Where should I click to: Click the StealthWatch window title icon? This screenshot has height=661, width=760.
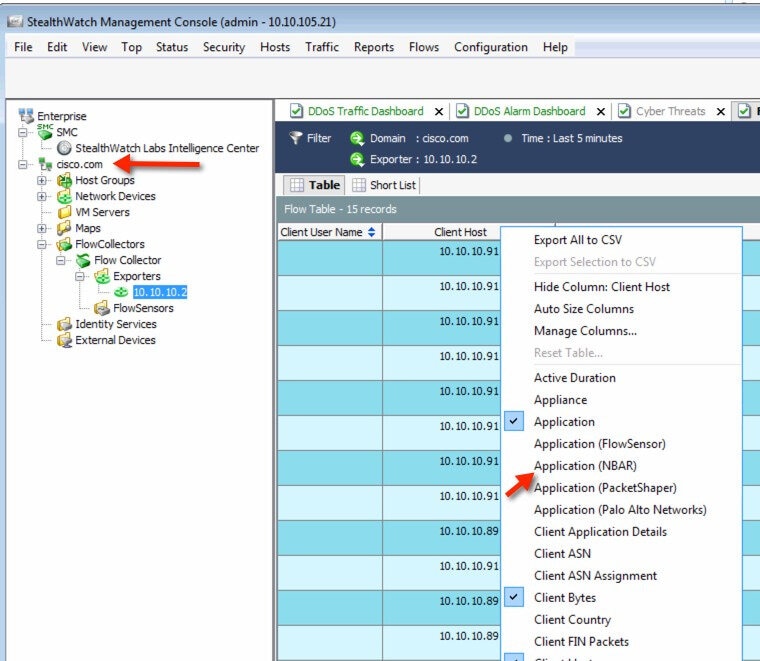pyautogui.click(x=16, y=21)
